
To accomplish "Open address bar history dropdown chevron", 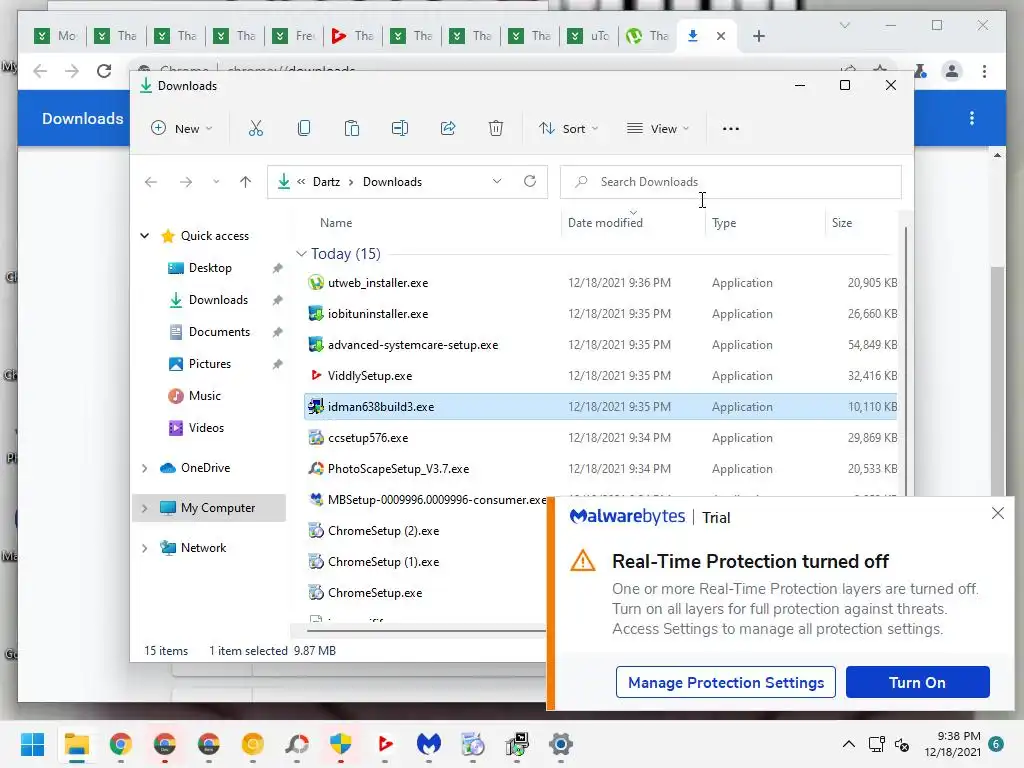I will pos(497,181).
